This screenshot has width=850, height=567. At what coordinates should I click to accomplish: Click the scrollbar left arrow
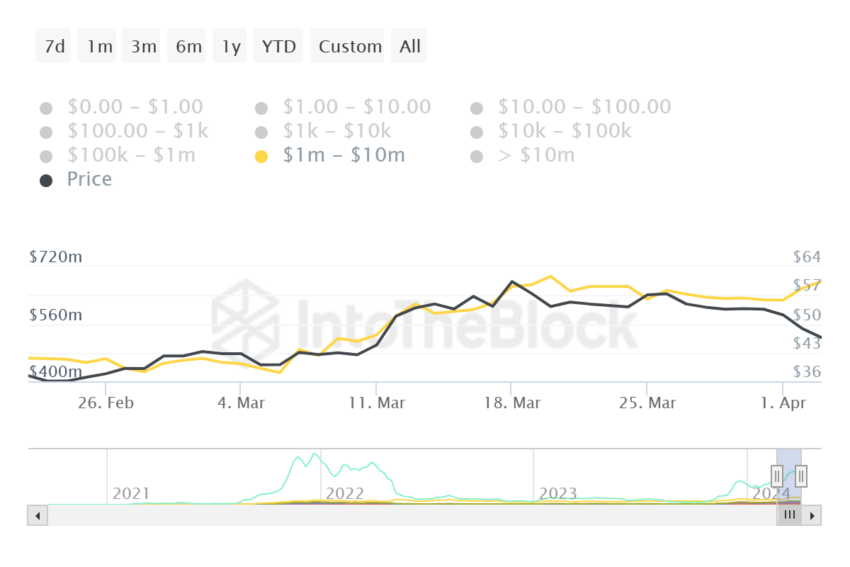tap(38, 516)
